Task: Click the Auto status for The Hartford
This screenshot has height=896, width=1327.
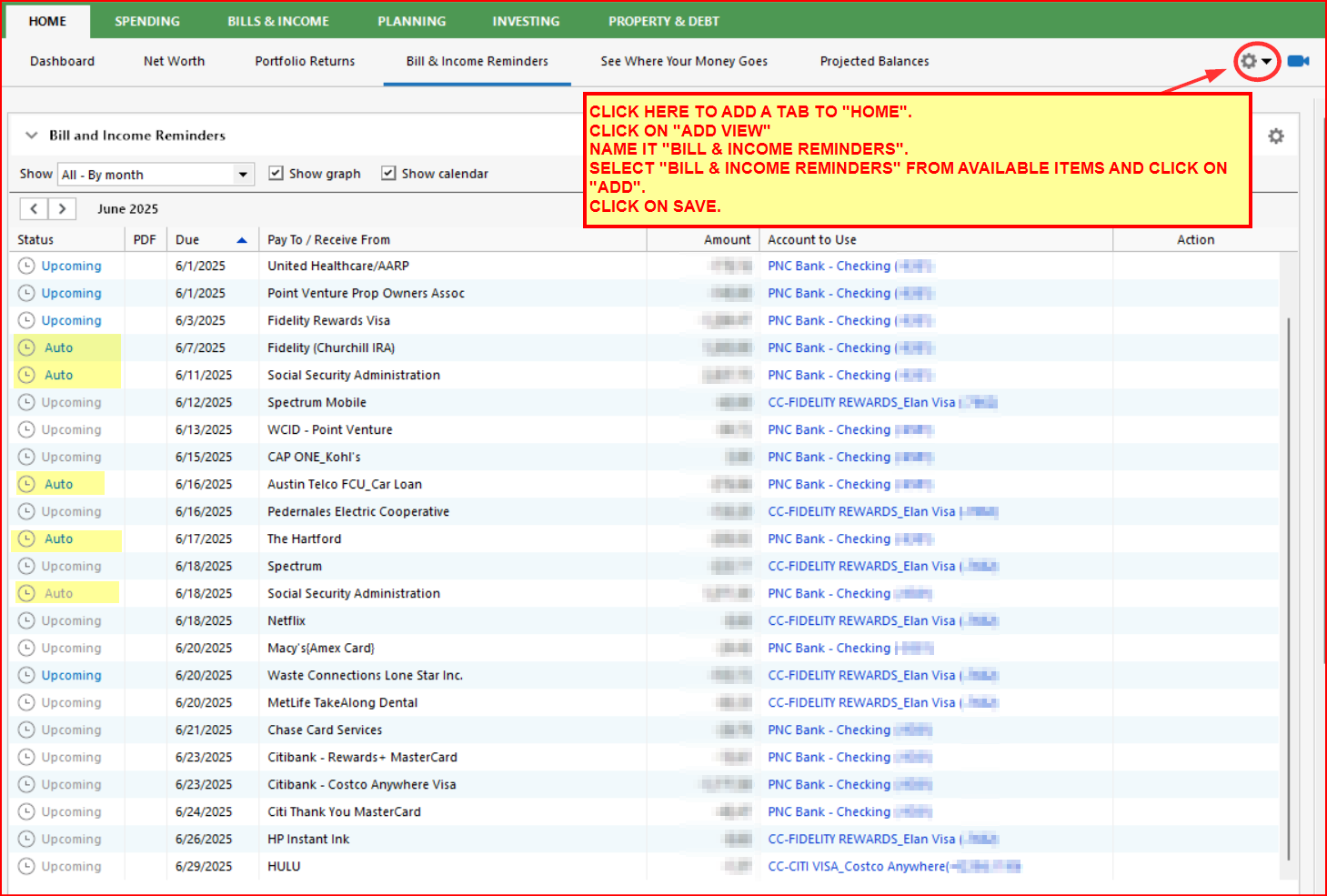Action: point(59,539)
